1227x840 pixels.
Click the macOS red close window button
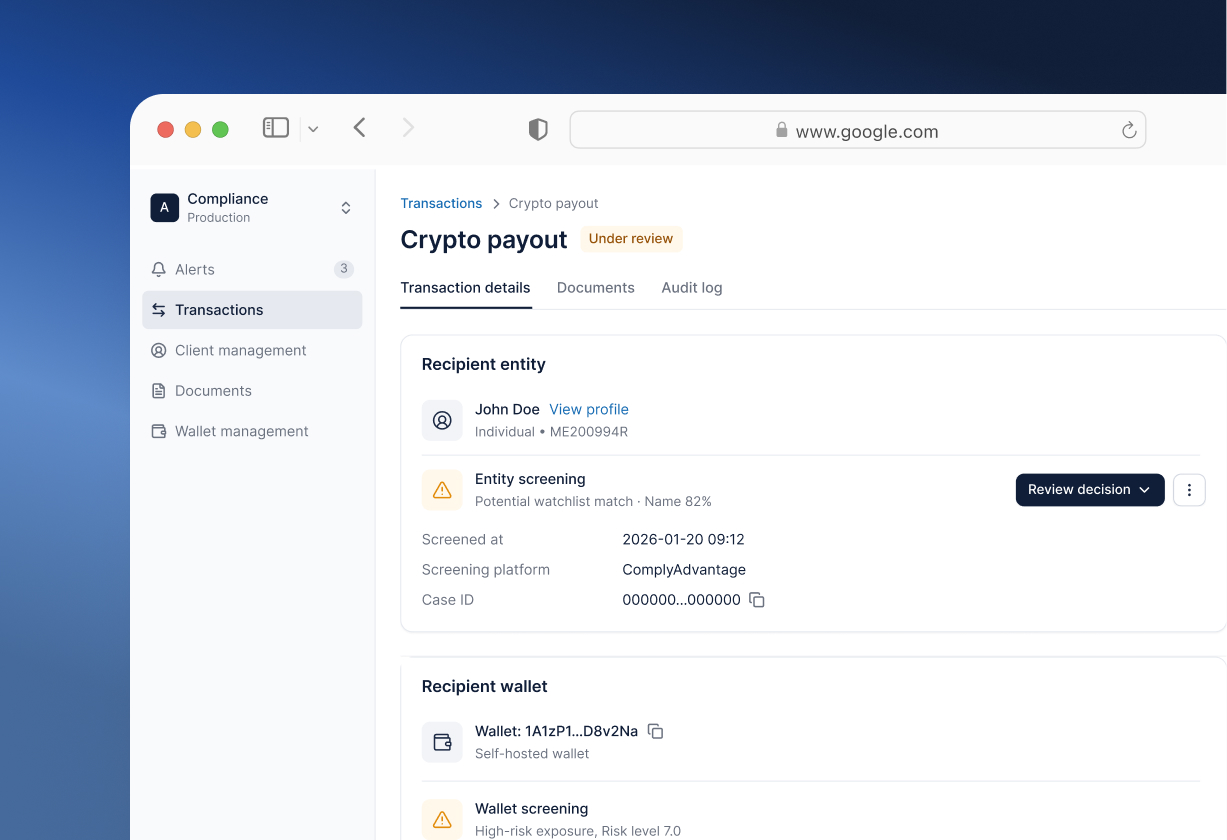[x=166, y=129]
